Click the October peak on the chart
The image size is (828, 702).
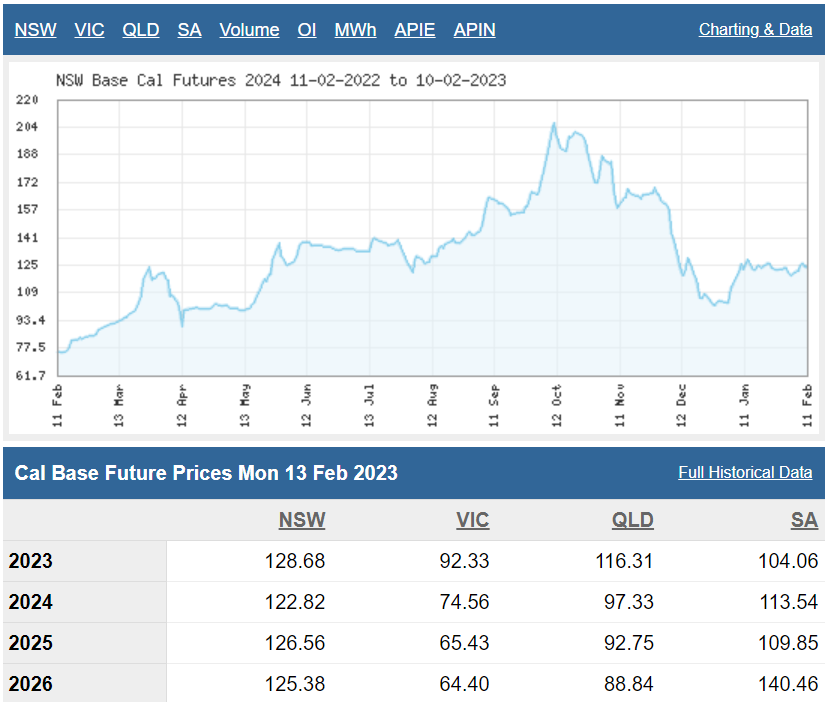(x=553, y=124)
